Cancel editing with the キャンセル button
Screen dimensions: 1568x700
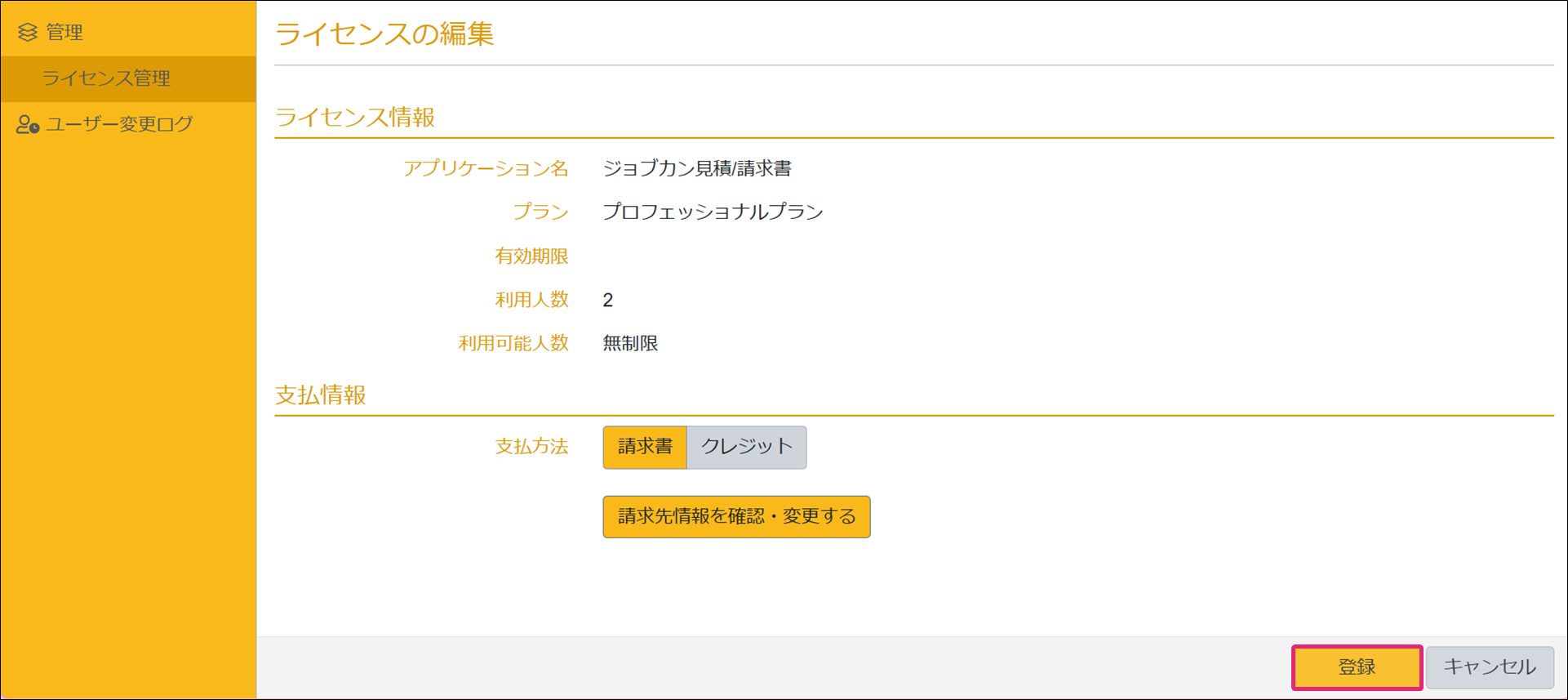1489,667
